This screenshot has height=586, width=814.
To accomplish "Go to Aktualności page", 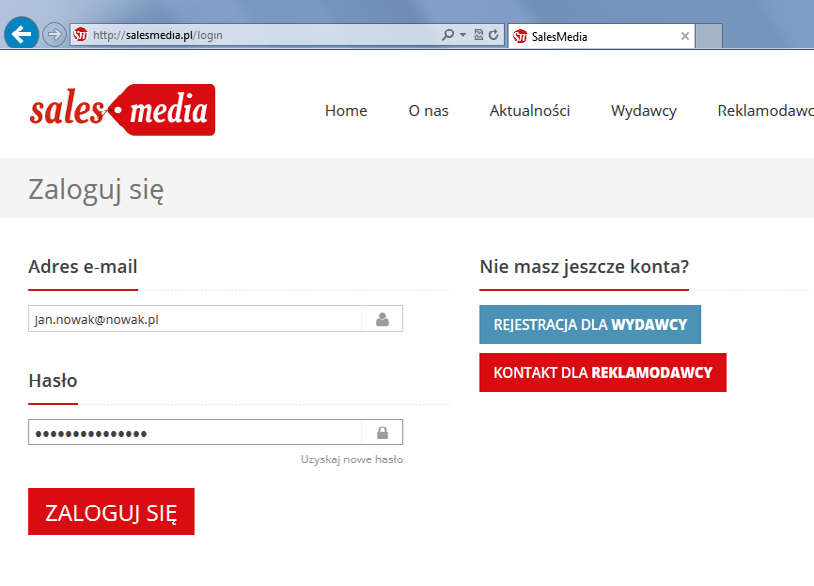I will point(530,111).
